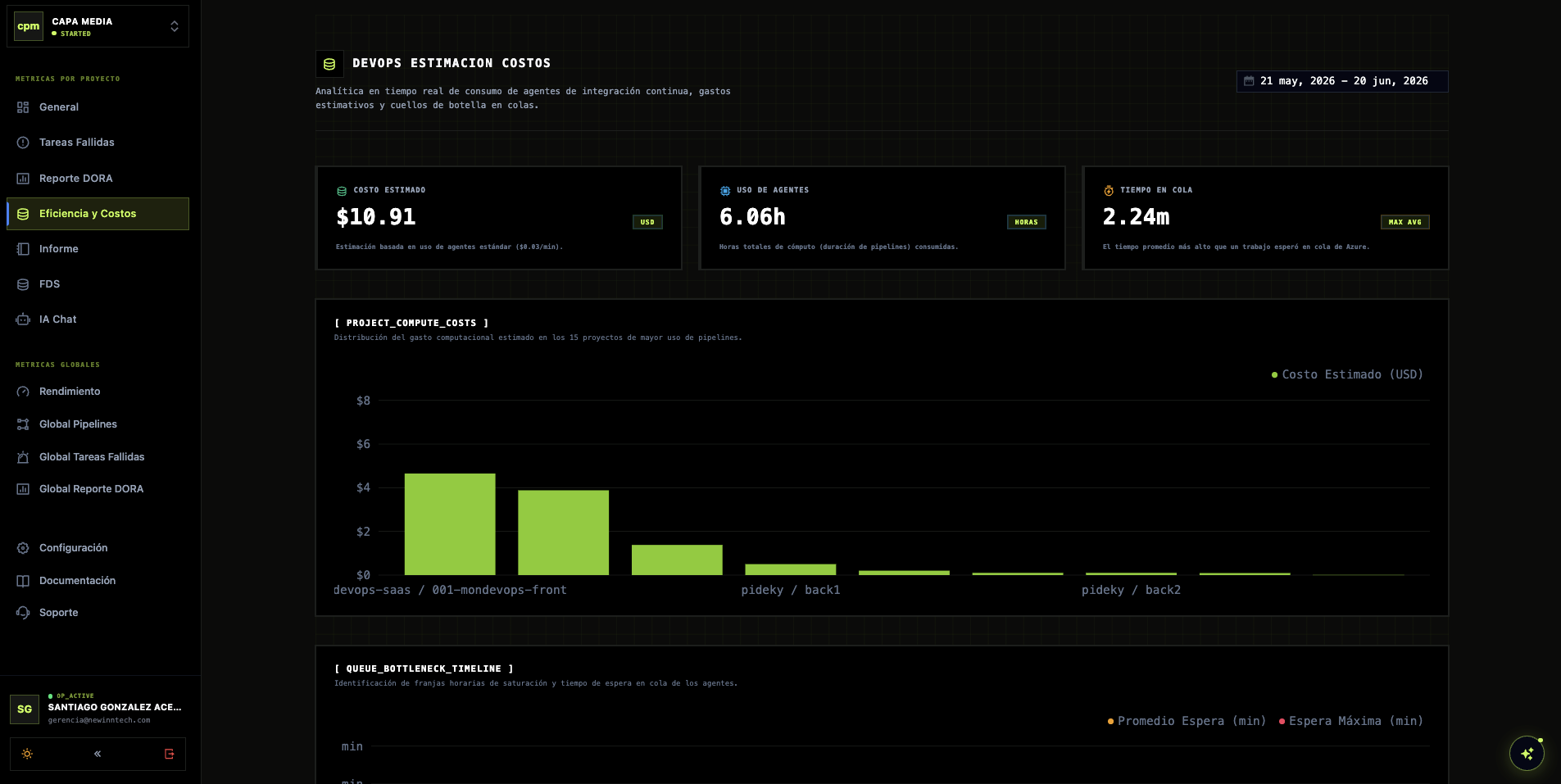The height and width of the screenshot is (784, 1561).
Task: Click the Uso de Agentes chip icon
Action: click(725, 191)
